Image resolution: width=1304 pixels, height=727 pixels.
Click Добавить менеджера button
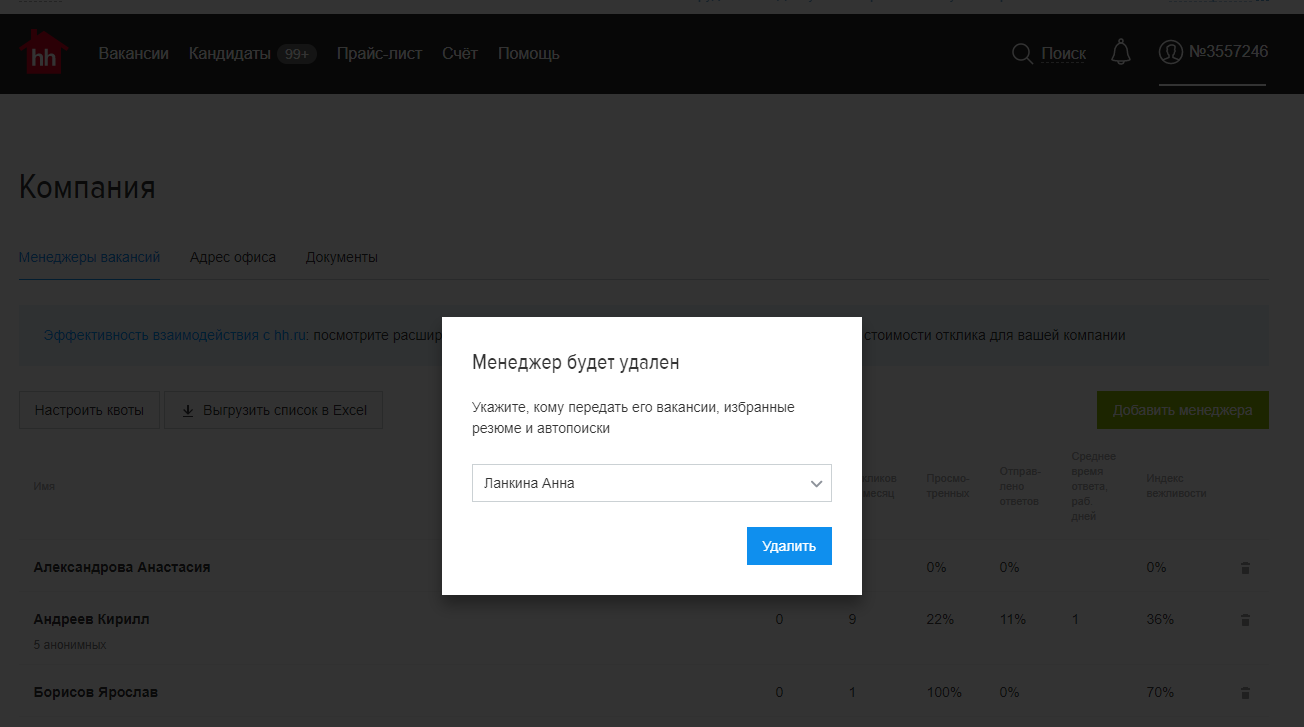pos(1182,410)
